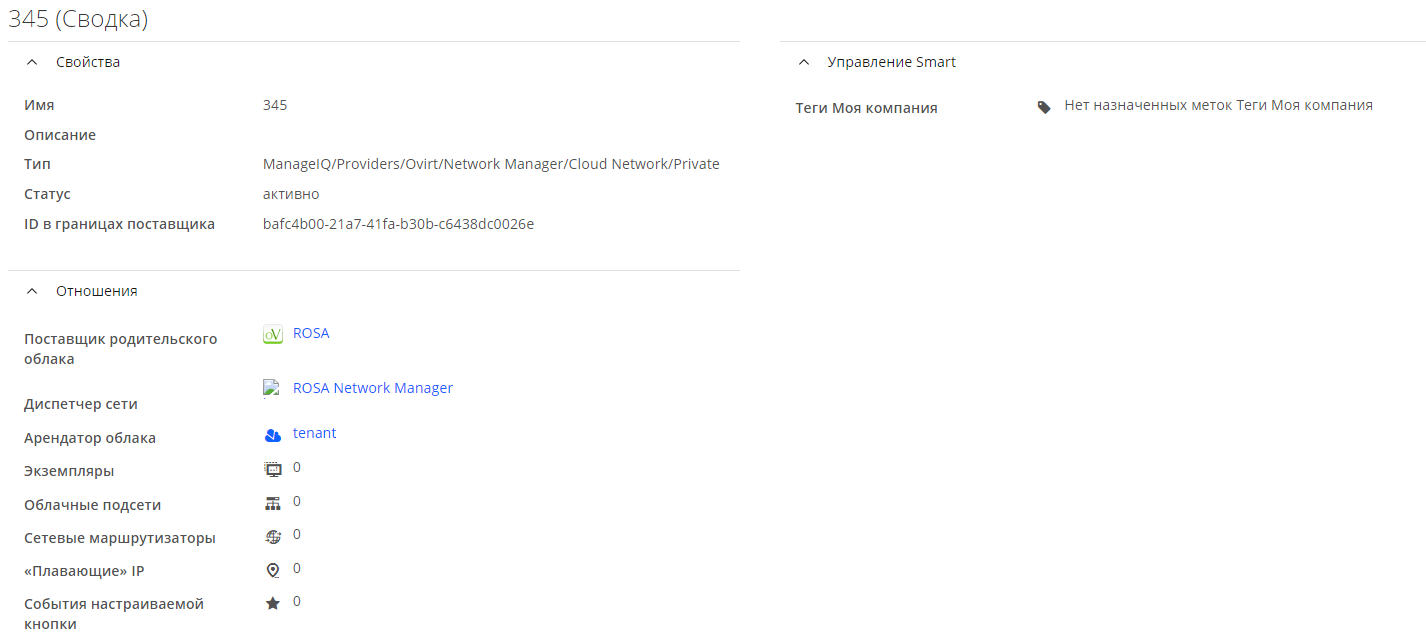This screenshot has width=1426, height=636.
Task: Collapse the Управление Smart section chevron
Action: coord(804,62)
